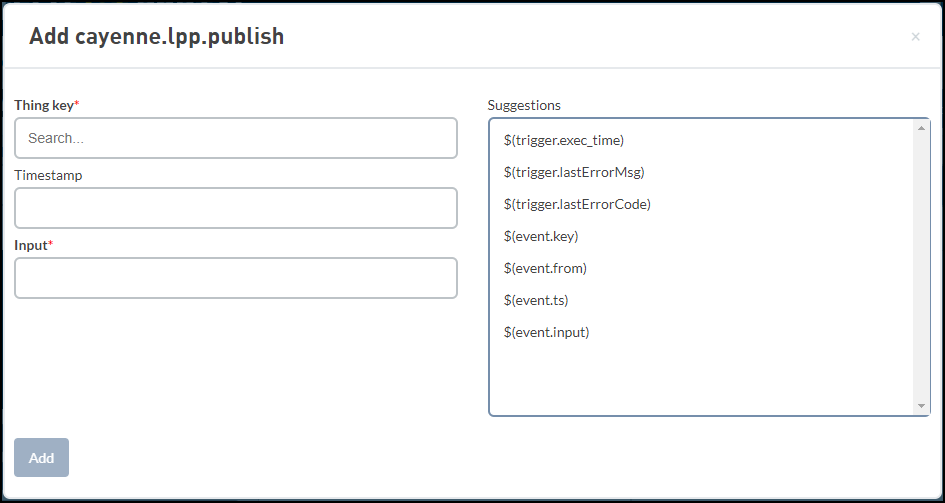Click the Thing key label
945x503 pixels.
pos(44,105)
